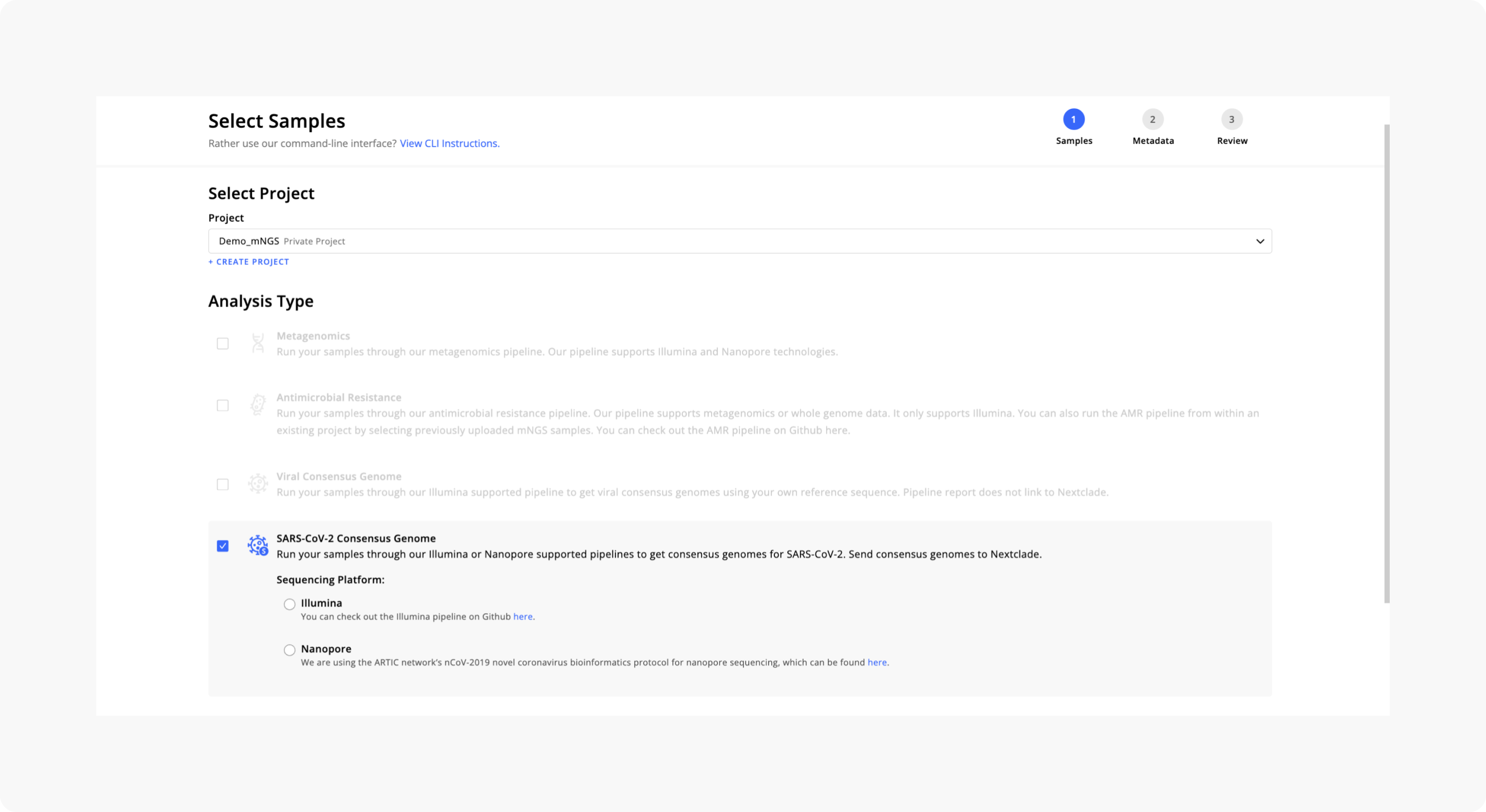The image size is (1486, 812).
Task: Open the Illumina pipeline Github 'here' link
Action: tap(523, 616)
